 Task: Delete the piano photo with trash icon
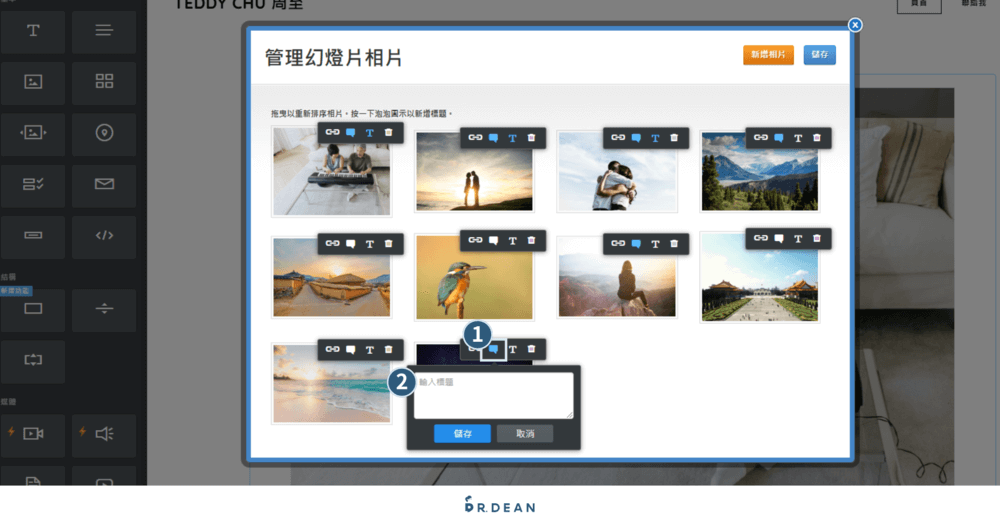[388, 133]
